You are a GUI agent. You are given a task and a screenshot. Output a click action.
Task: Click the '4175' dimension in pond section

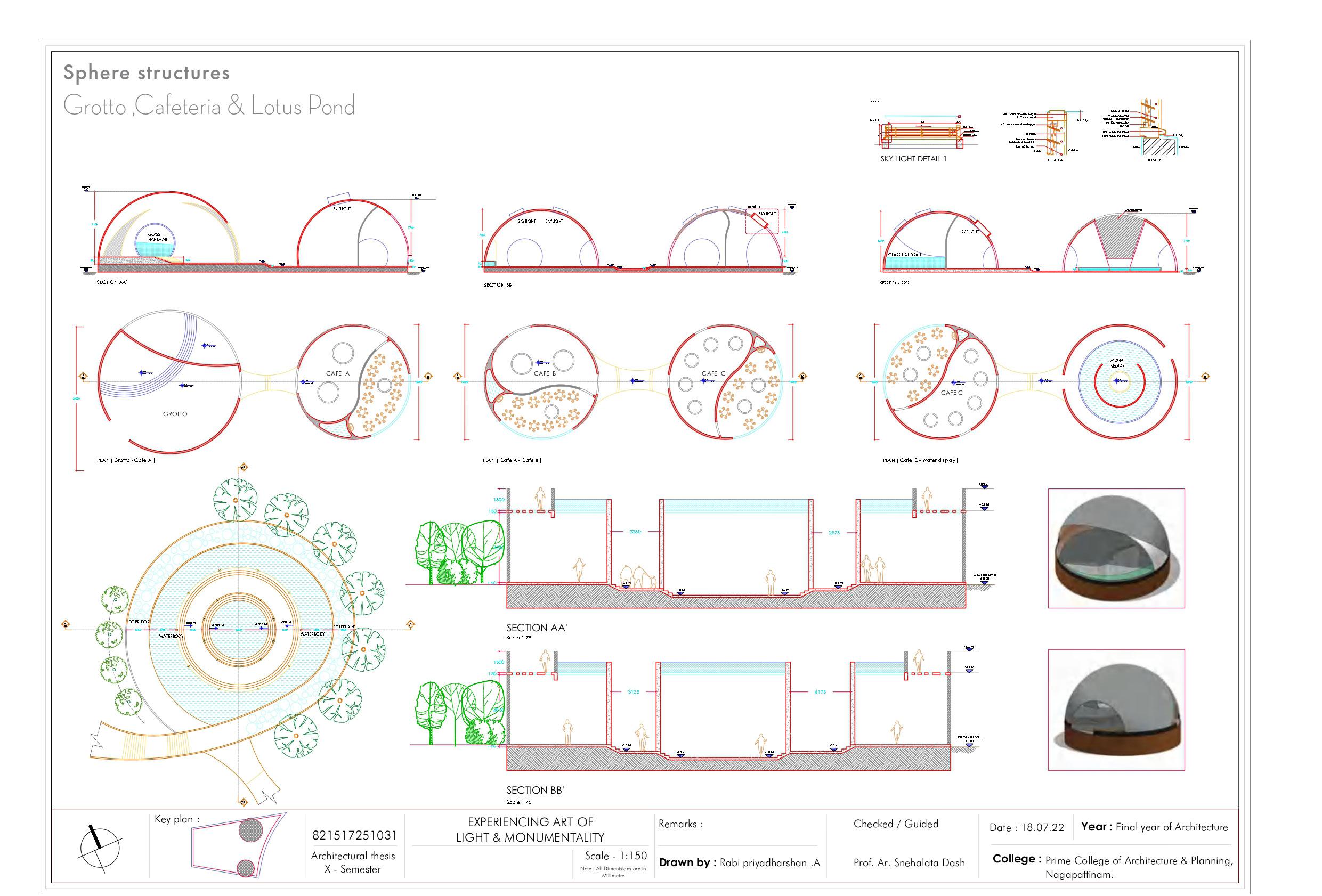tap(820, 693)
